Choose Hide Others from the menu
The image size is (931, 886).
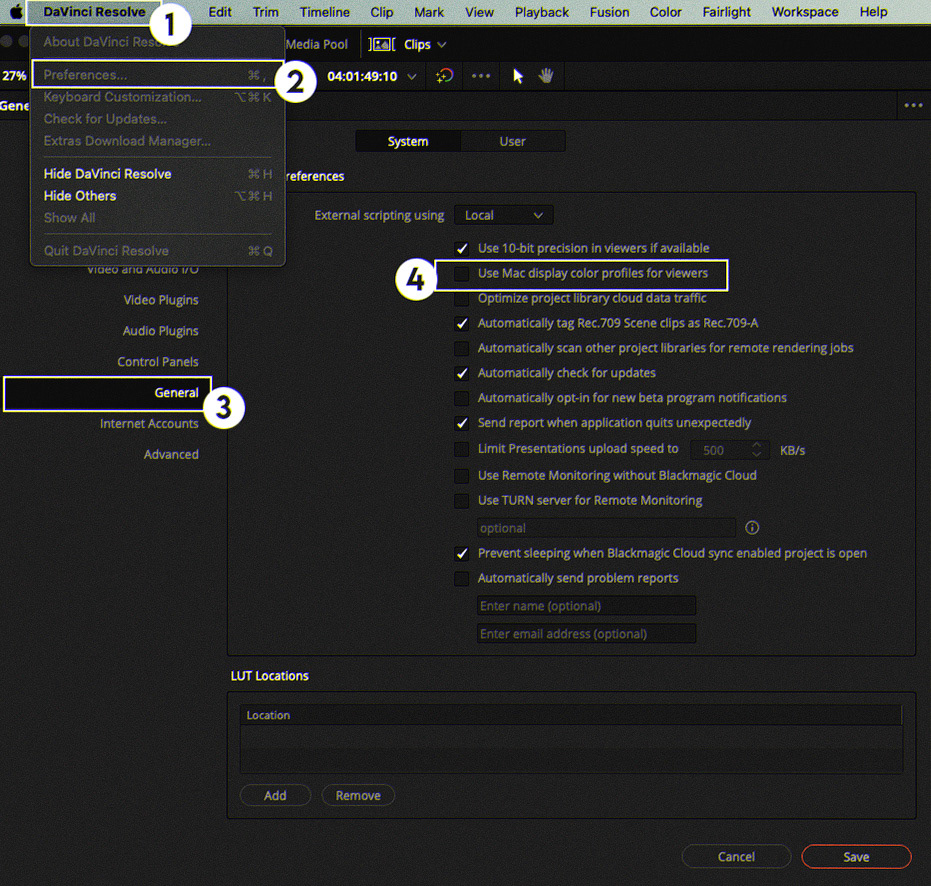tap(157, 196)
